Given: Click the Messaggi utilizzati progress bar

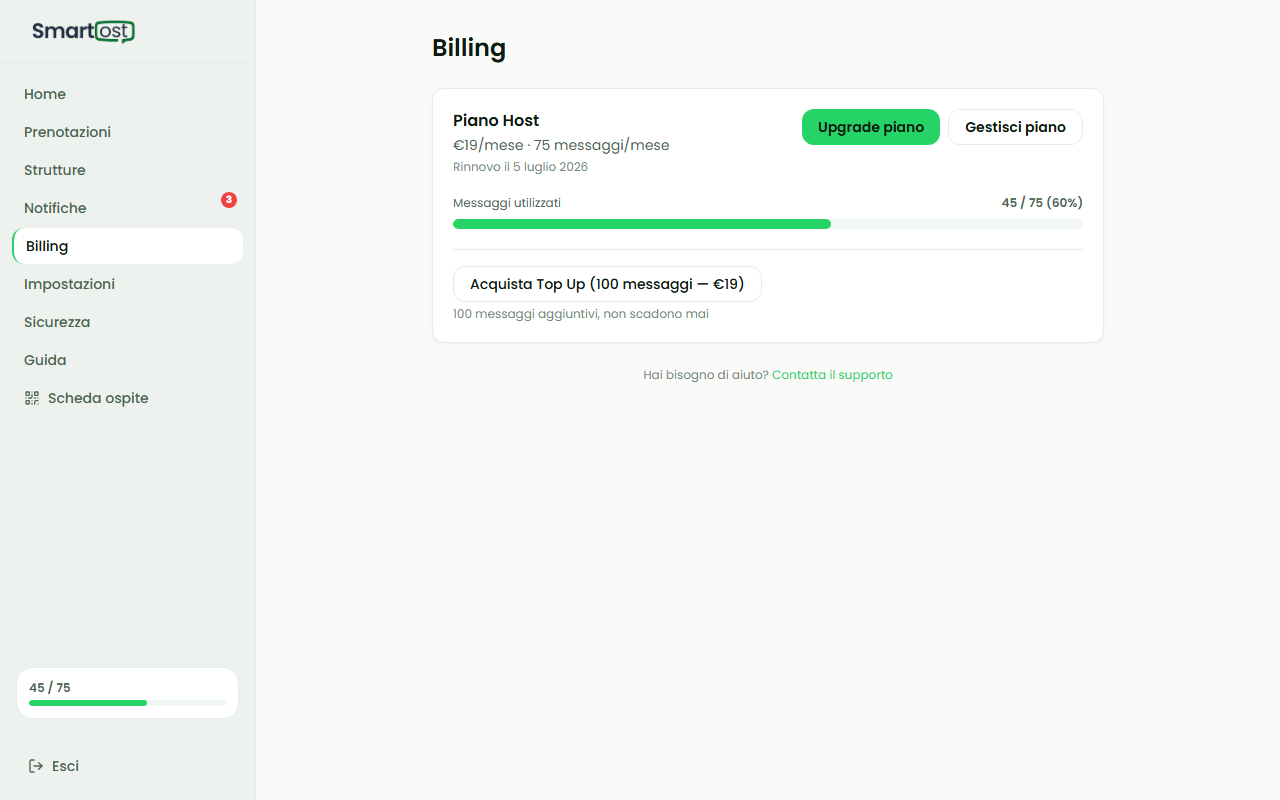Looking at the screenshot, I should pyautogui.click(x=768, y=224).
